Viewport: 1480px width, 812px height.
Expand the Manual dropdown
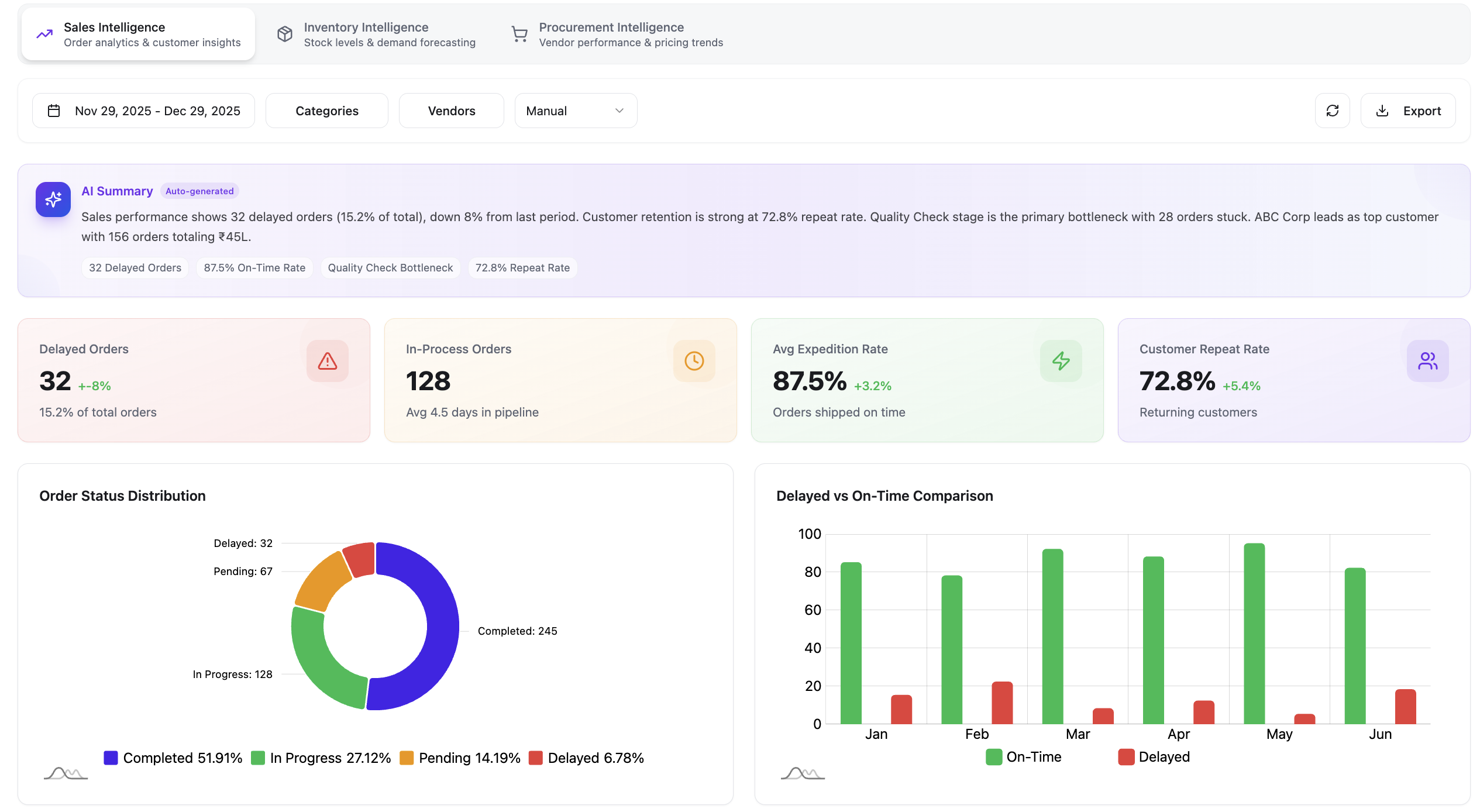click(576, 111)
